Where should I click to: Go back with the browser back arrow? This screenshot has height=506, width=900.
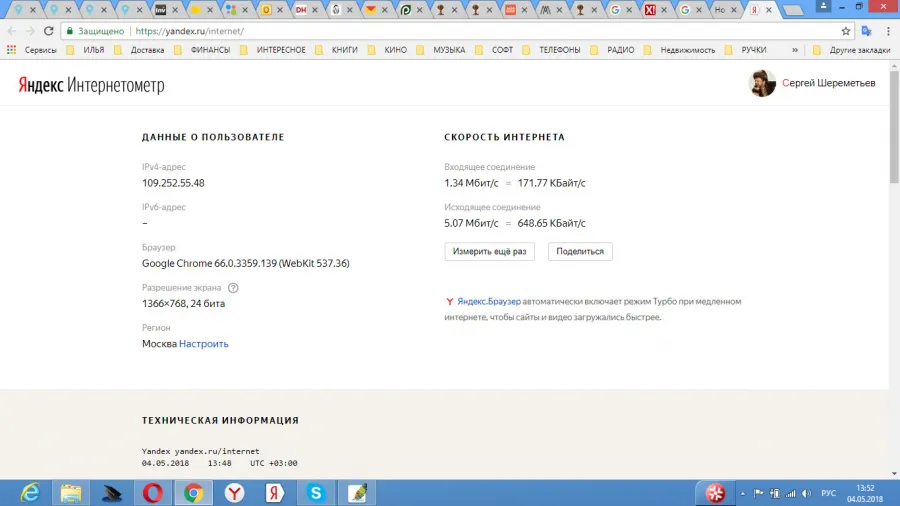pyautogui.click(x=12, y=31)
